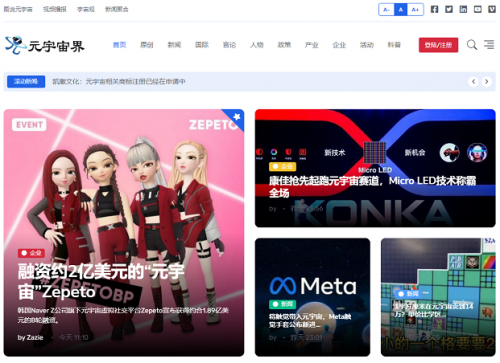
Task: Show previous headline in news ticker
Action: (474, 81)
